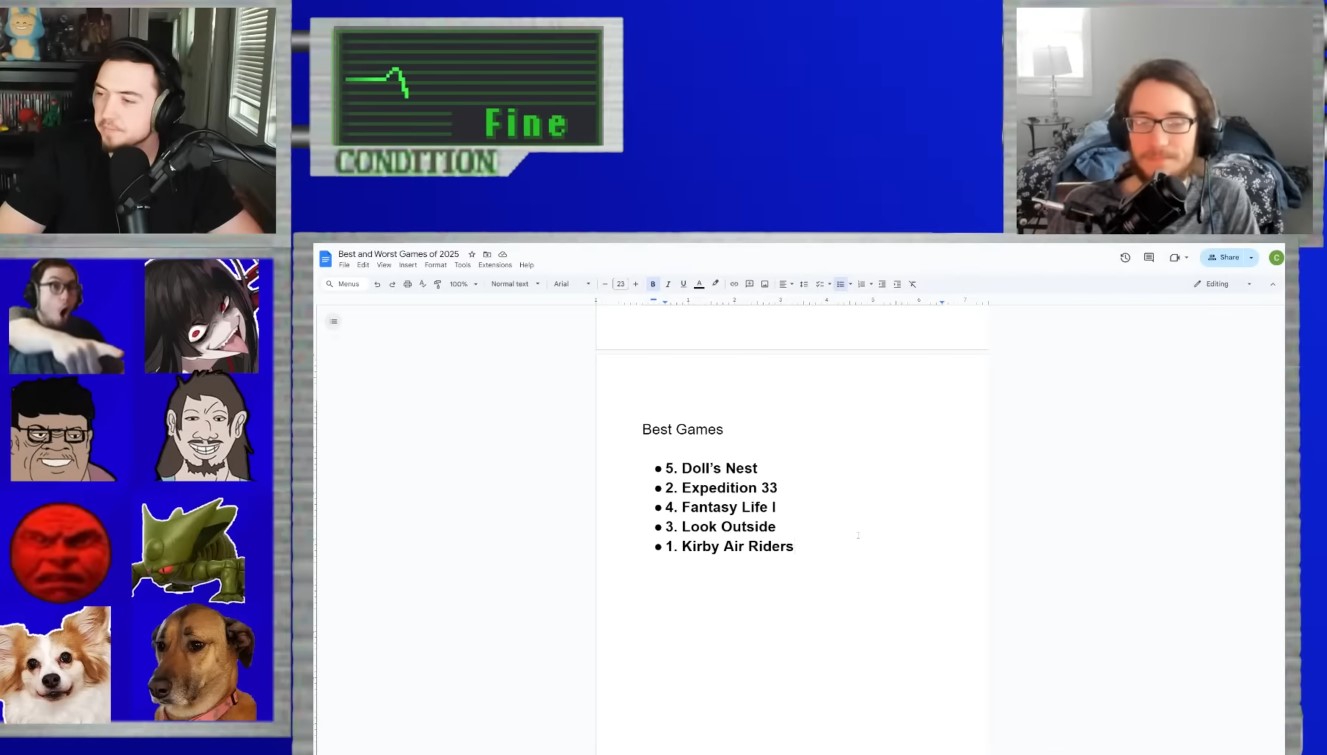Add a comment from the toolbar
This screenshot has width=1327, height=755.
[749, 284]
